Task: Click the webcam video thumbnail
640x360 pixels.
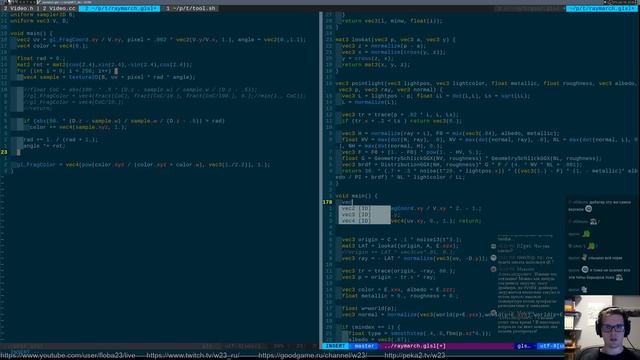Action: click(x=602, y=327)
